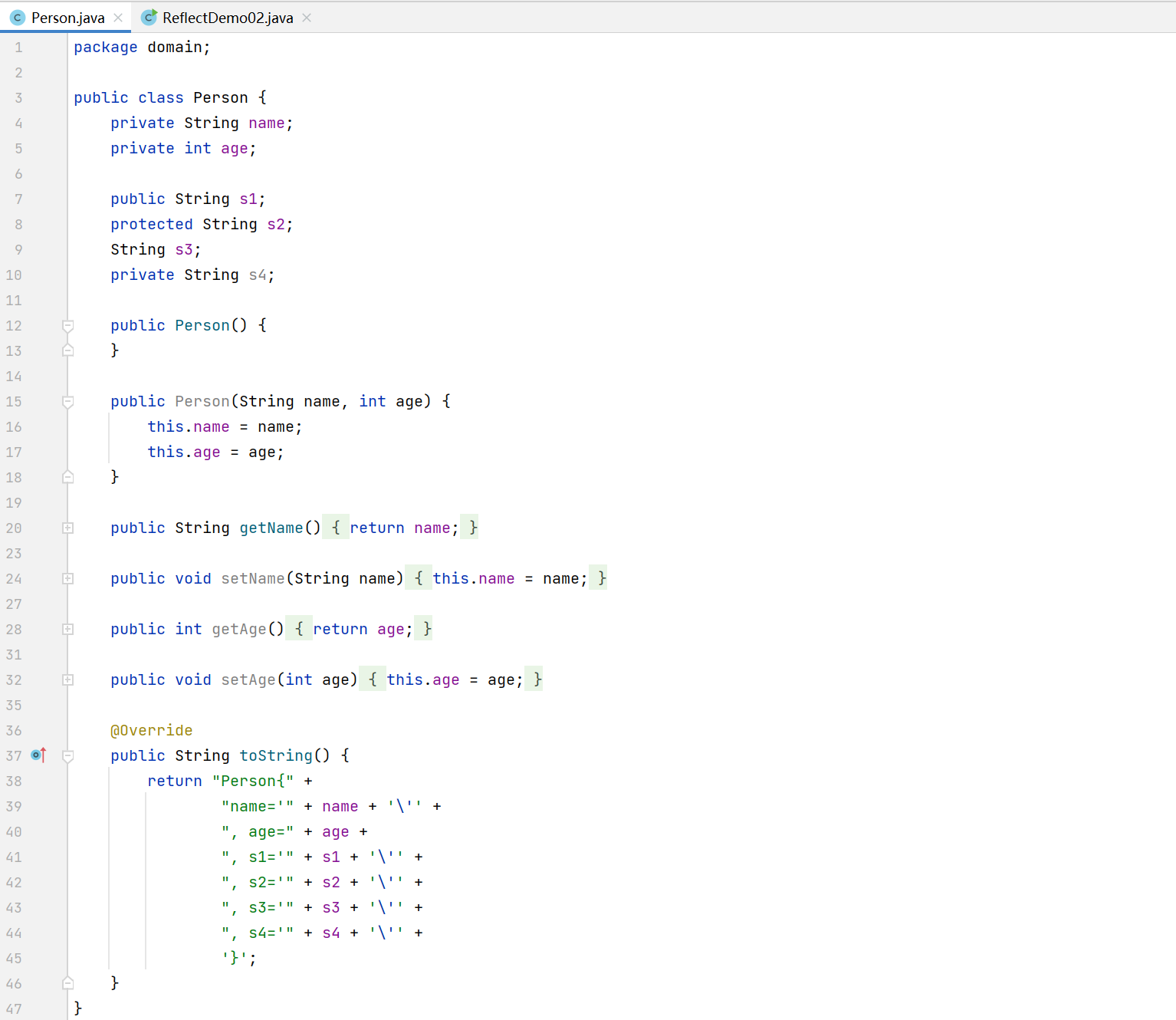Close the ReflectDemo02.java tab
The image size is (1176, 1020).
coord(307,18)
